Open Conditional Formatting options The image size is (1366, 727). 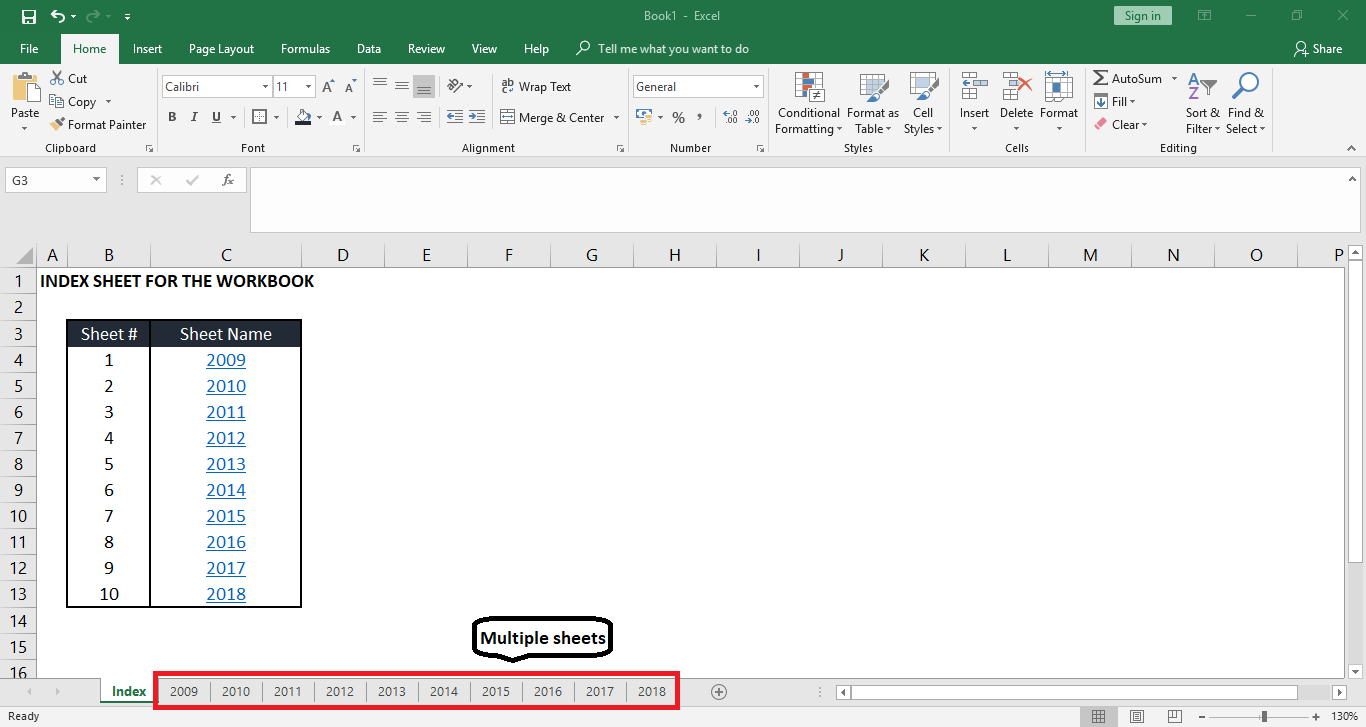[x=808, y=103]
